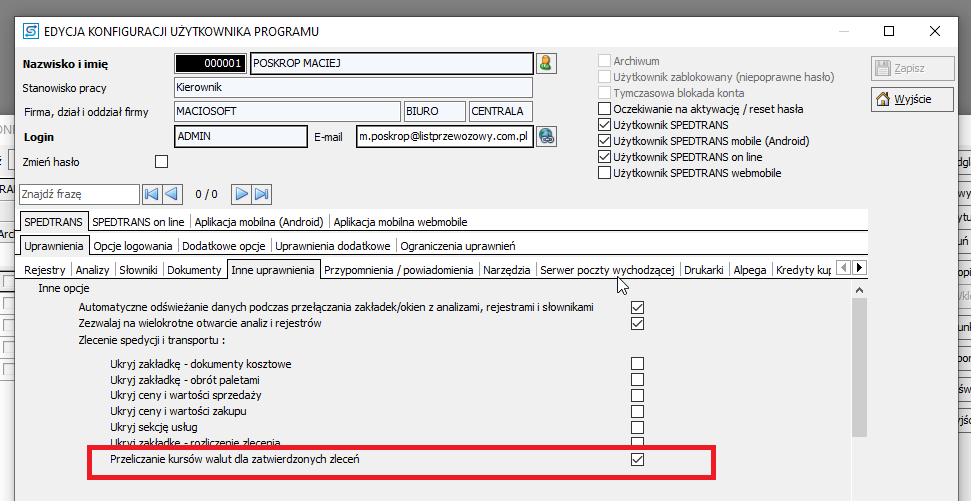Select the Uprawnienia tab

point(54,246)
